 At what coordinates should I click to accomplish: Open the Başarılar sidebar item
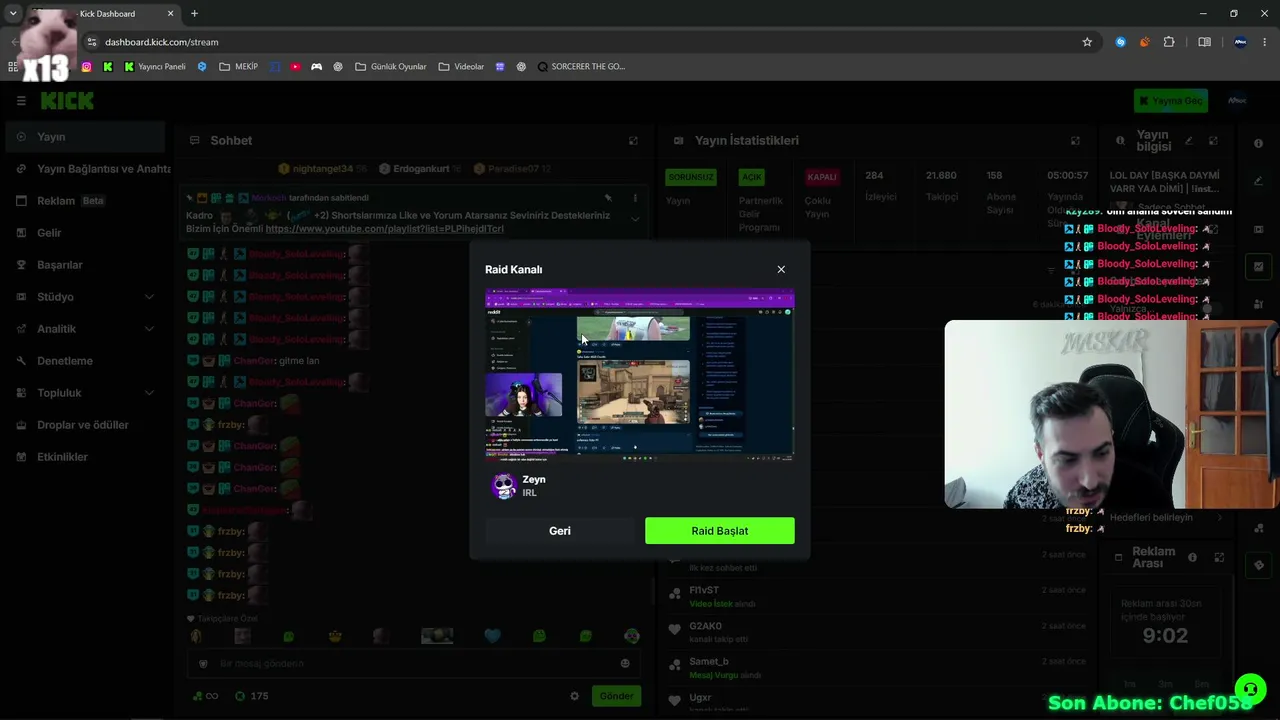[x=84, y=265]
